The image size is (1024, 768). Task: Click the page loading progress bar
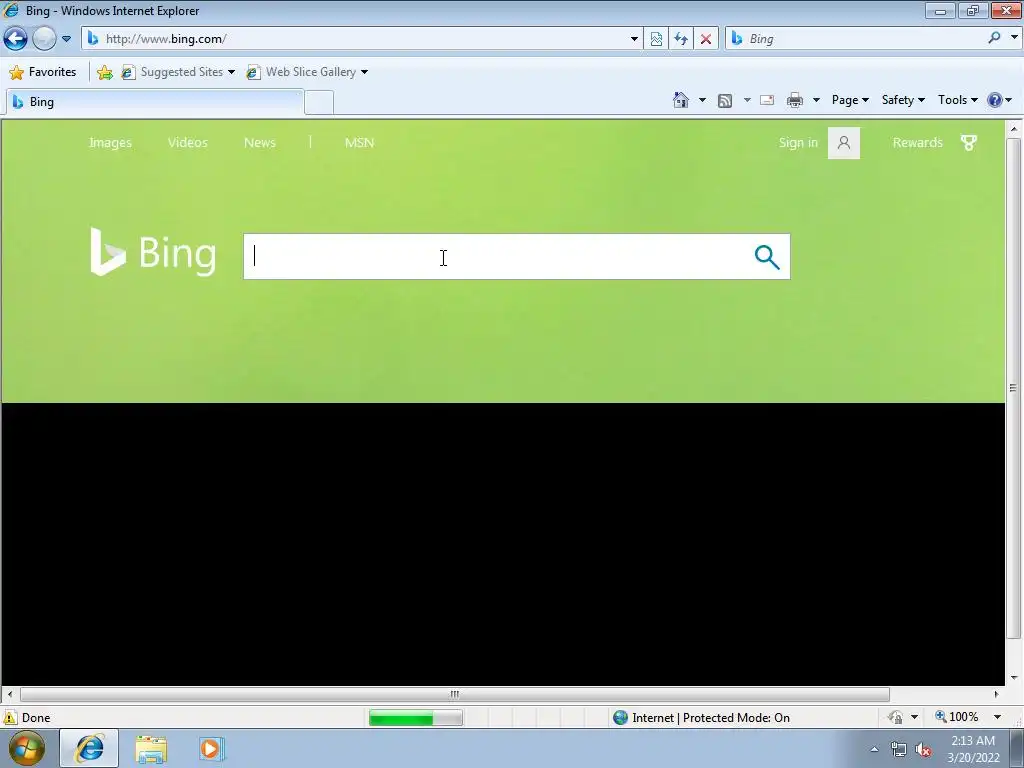coord(415,718)
